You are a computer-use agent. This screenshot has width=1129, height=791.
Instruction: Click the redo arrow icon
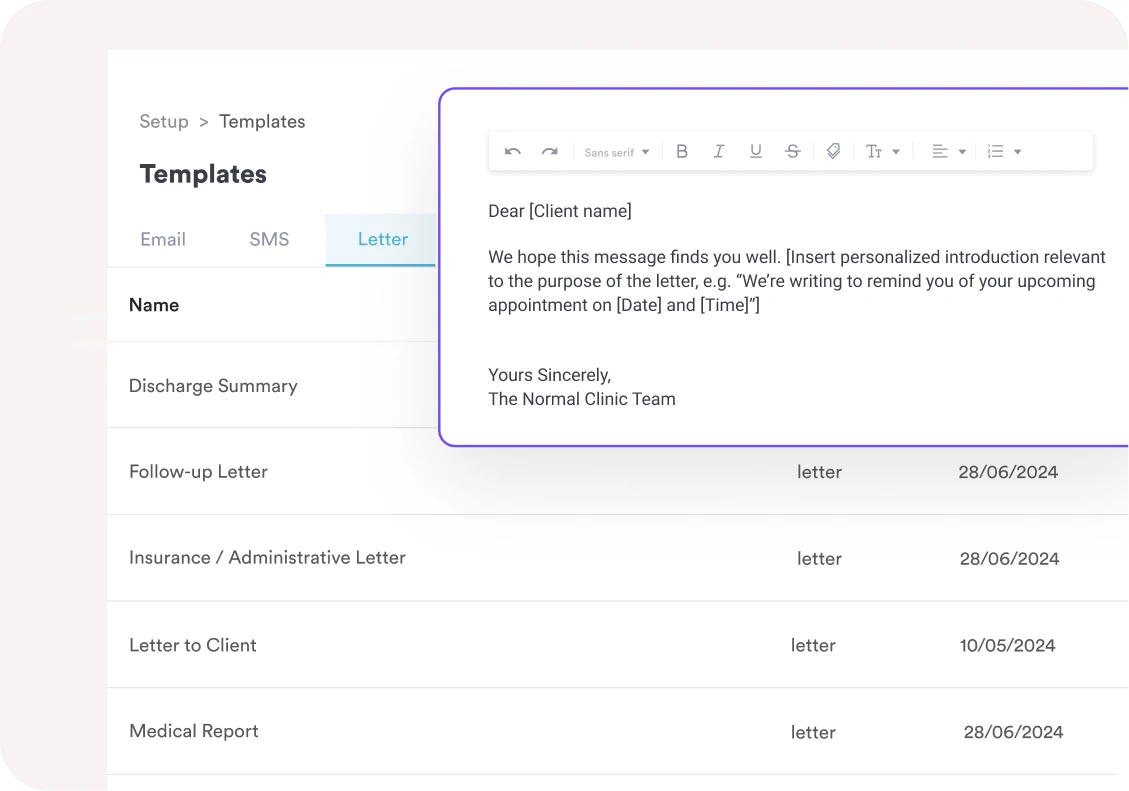coord(549,152)
